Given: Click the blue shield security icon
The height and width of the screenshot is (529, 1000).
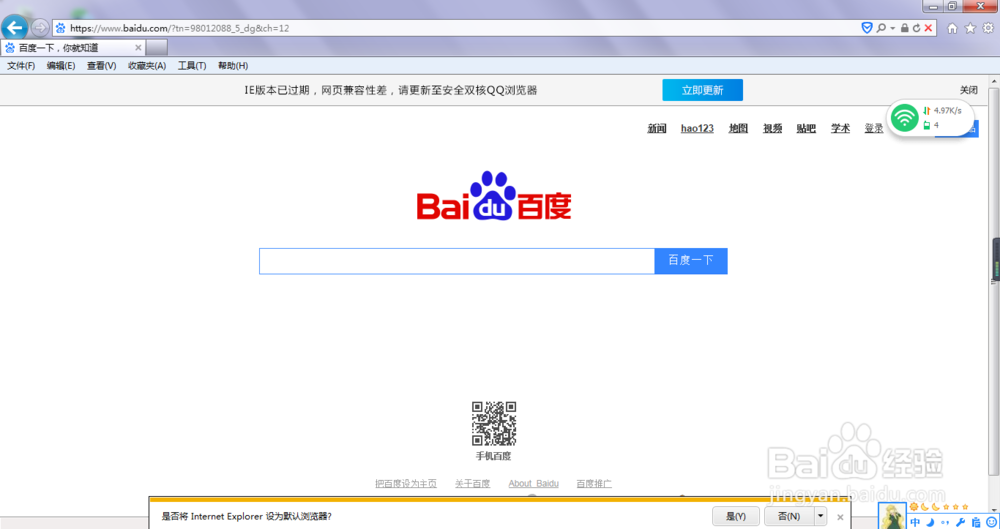Looking at the screenshot, I should (867, 28).
